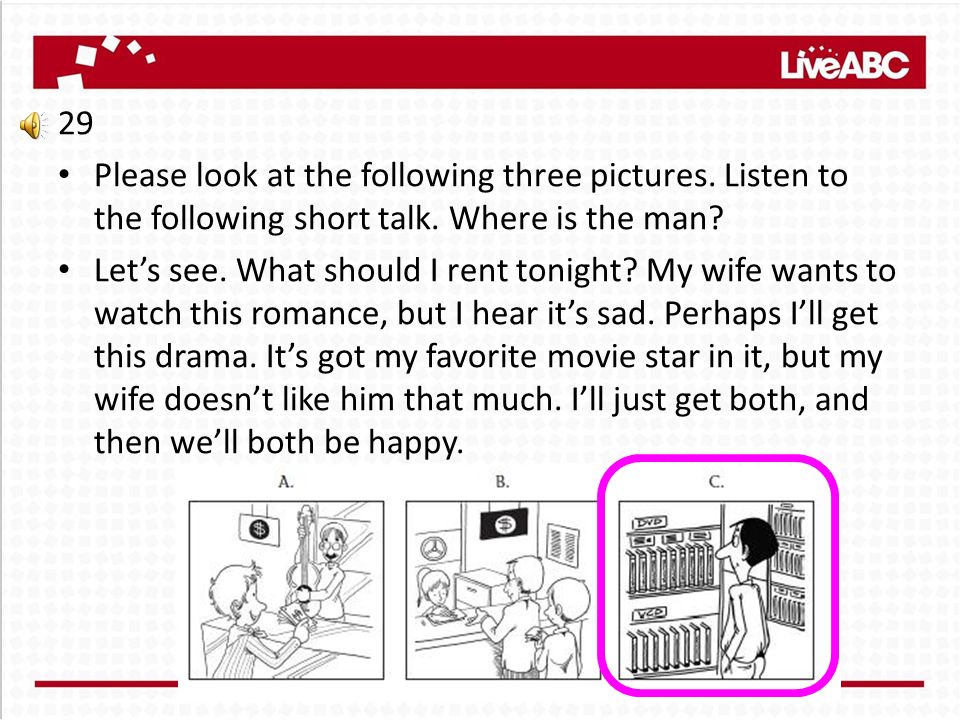Select picture C with the DVD shelves
This screenshot has width=960, height=720.
[x=716, y=590]
